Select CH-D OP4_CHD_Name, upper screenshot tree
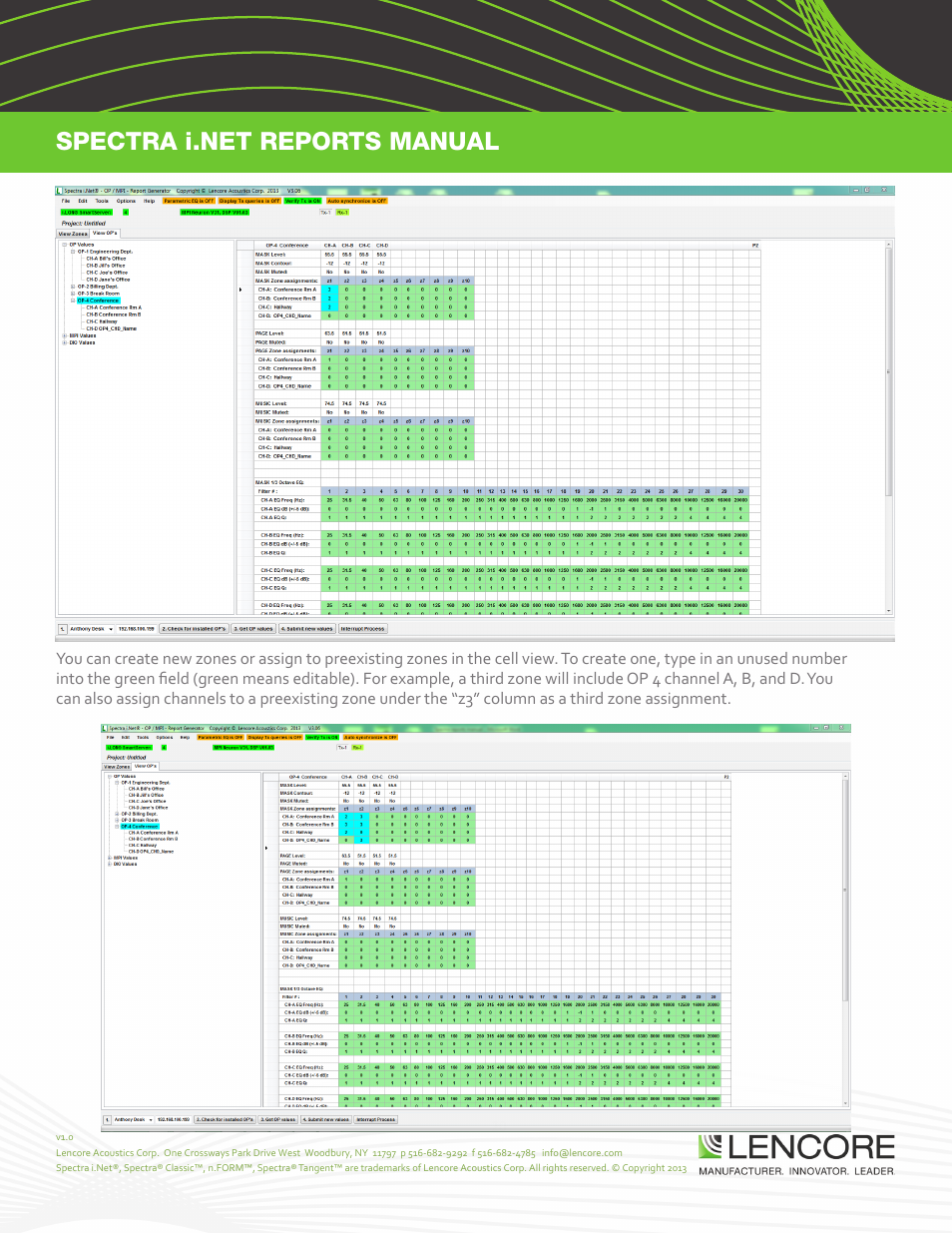Viewport: 952px width, 1233px height. (x=111, y=328)
